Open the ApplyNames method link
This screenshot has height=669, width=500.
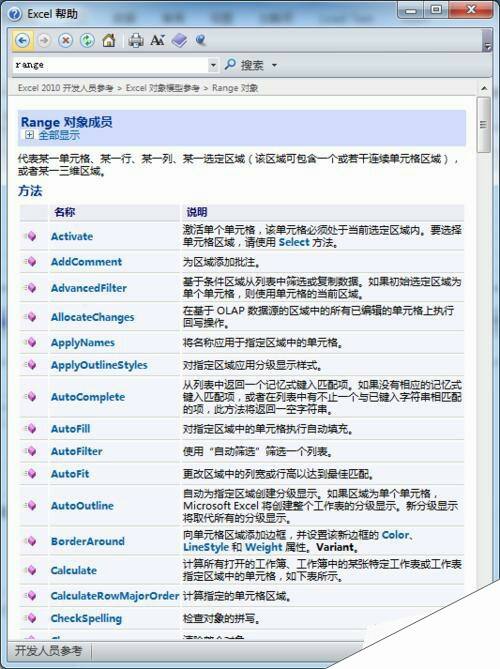point(83,343)
